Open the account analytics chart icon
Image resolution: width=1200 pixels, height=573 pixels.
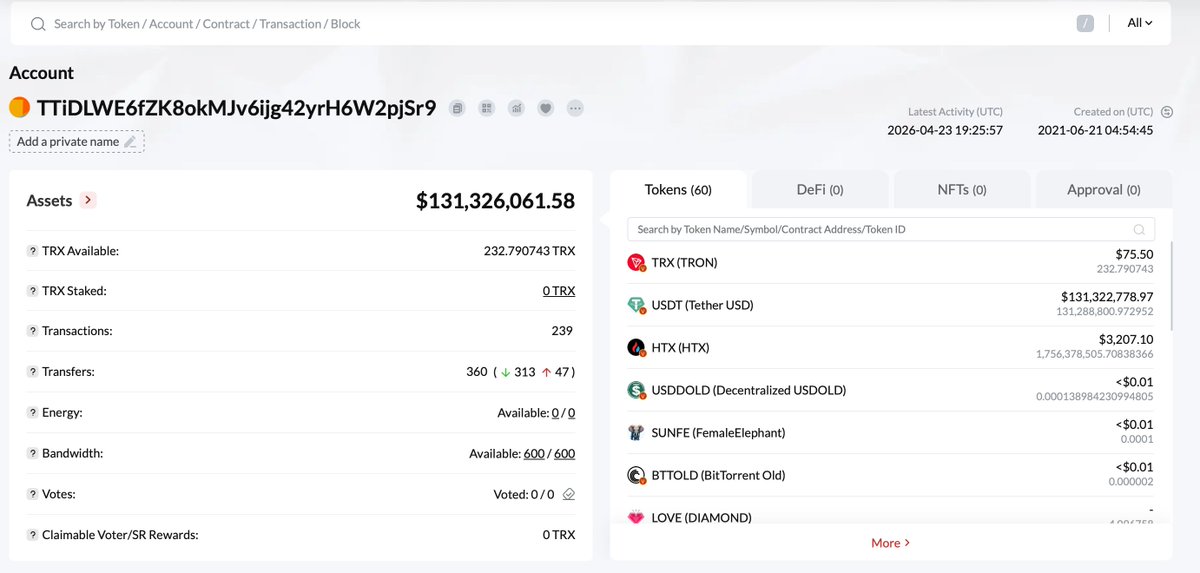pos(516,108)
